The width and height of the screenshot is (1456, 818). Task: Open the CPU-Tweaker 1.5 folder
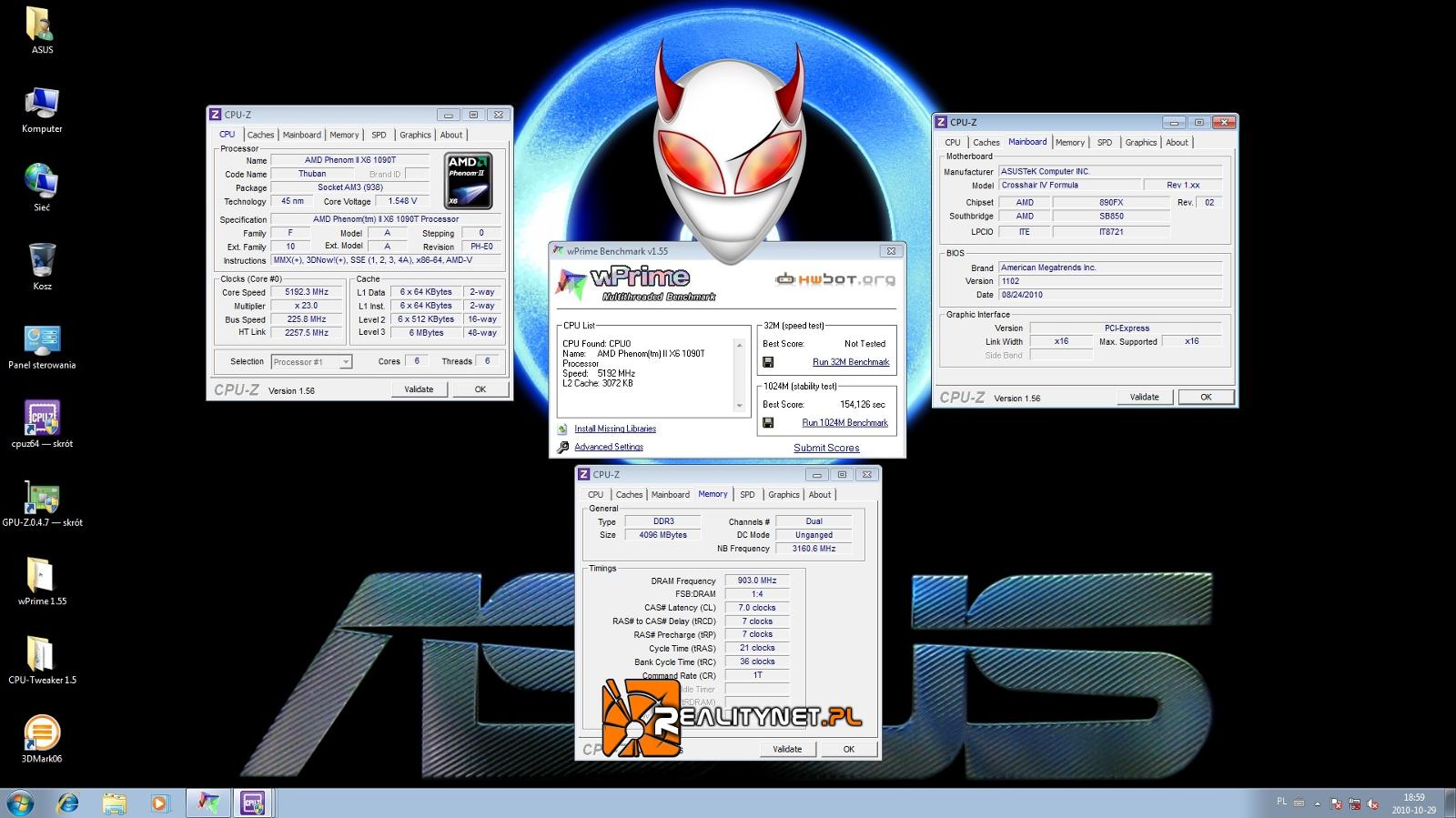[x=42, y=661]
